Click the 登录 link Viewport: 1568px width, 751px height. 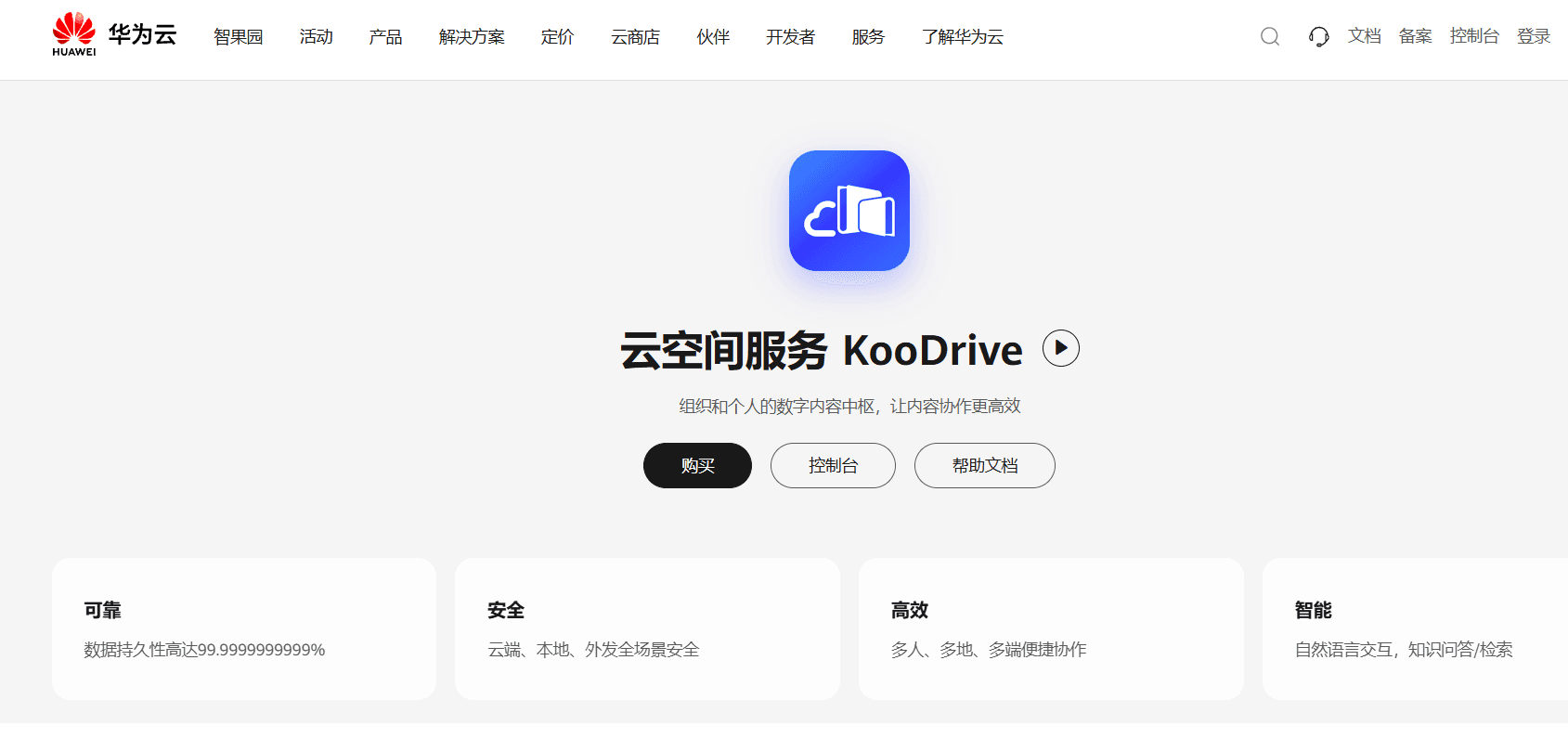click(x=1534, y=36)
